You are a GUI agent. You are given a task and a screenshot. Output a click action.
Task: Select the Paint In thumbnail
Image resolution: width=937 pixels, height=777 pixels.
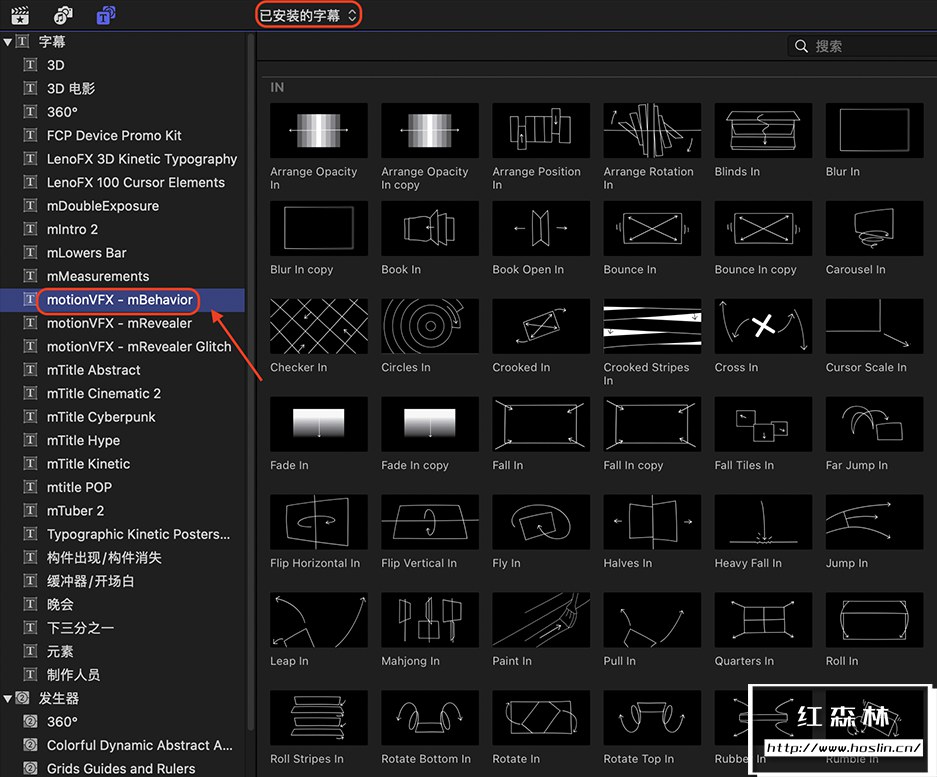tap(541, 620)
